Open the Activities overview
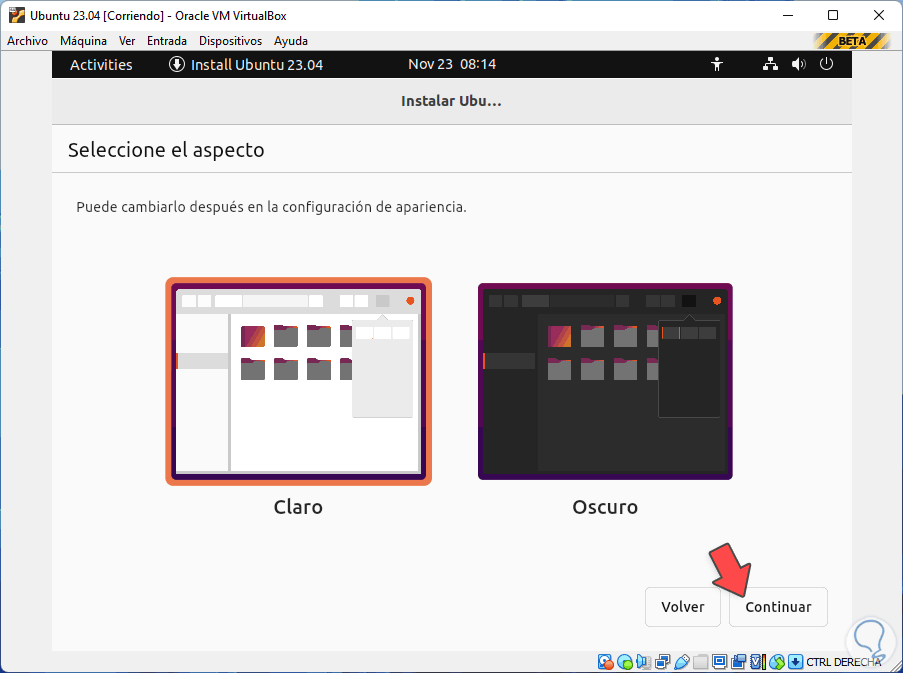Image resolution: width=903 pixels, height=673 pixels. 101,64
